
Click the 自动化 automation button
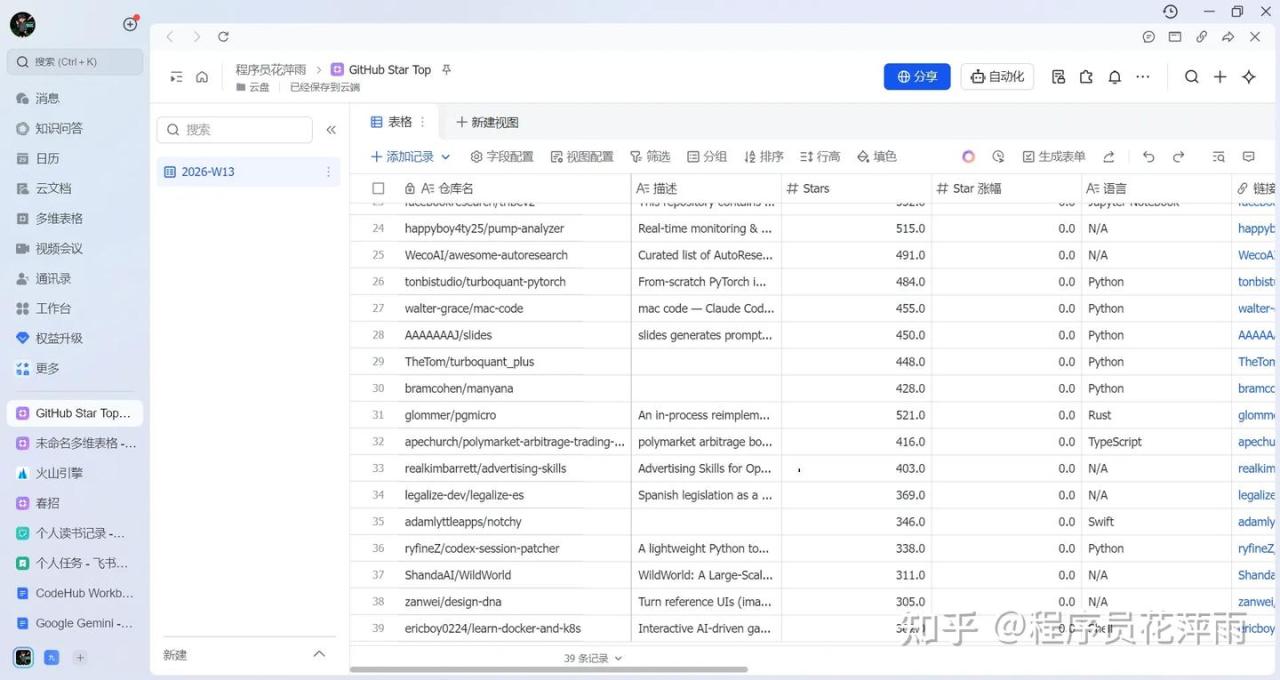pyautogui.click(x=997, y=77)
